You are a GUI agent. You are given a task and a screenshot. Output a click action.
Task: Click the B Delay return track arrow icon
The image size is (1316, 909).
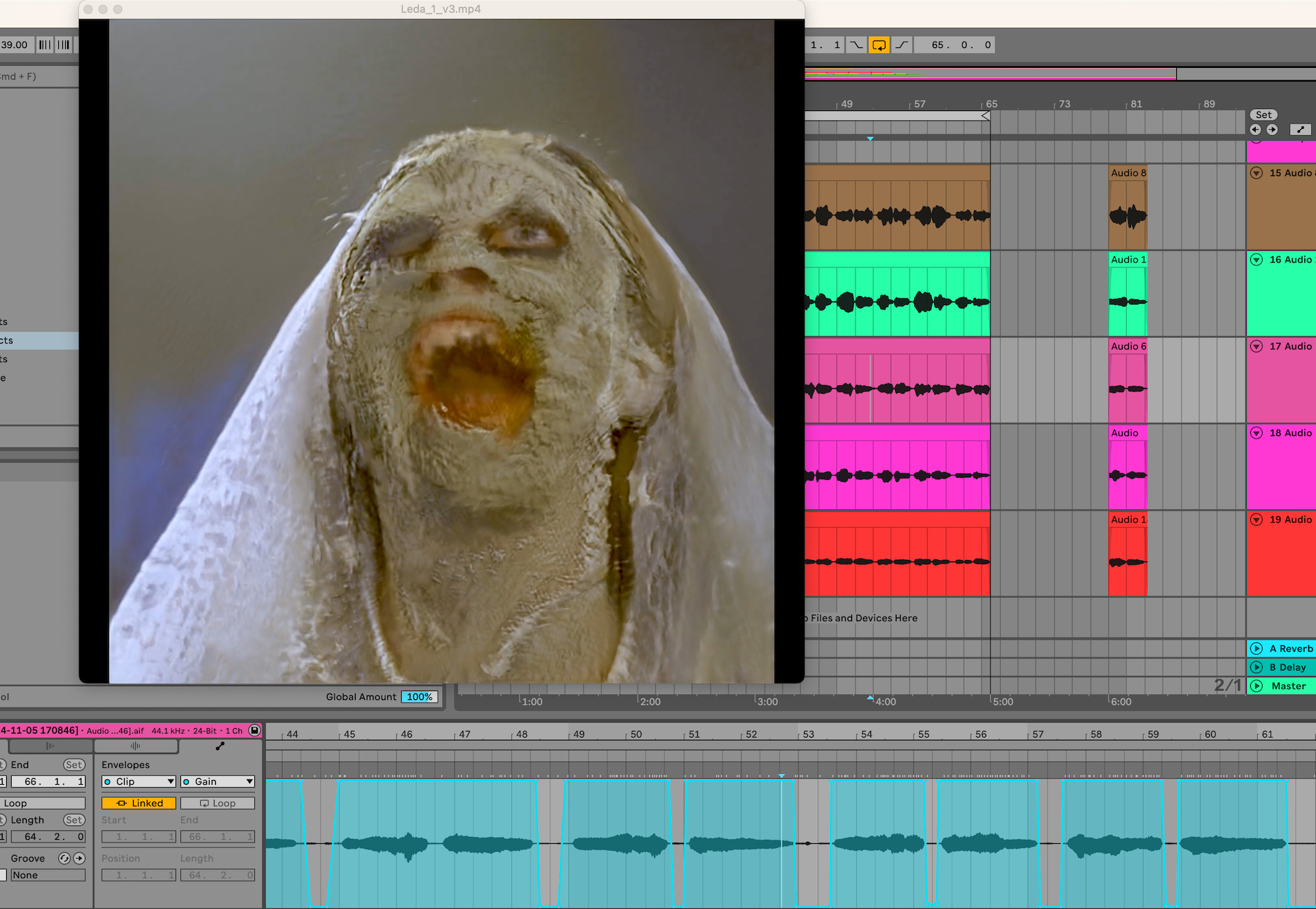point(1256,667)
